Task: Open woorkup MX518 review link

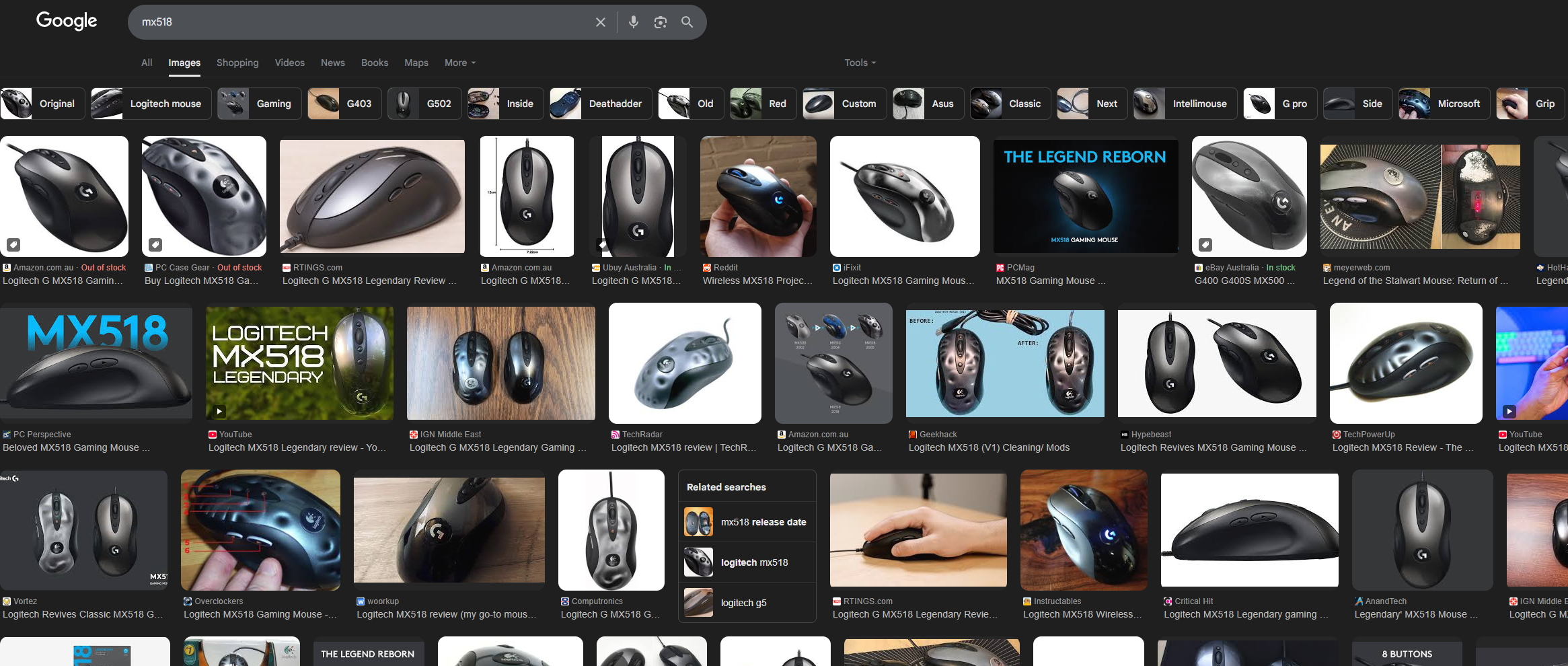Action: point(447,614)
